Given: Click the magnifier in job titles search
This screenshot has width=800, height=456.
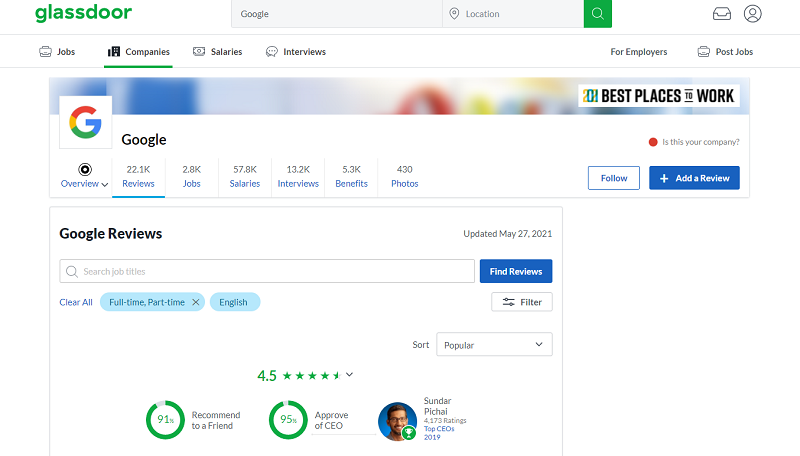Looking at the screenshot, I should click(72, 271).
